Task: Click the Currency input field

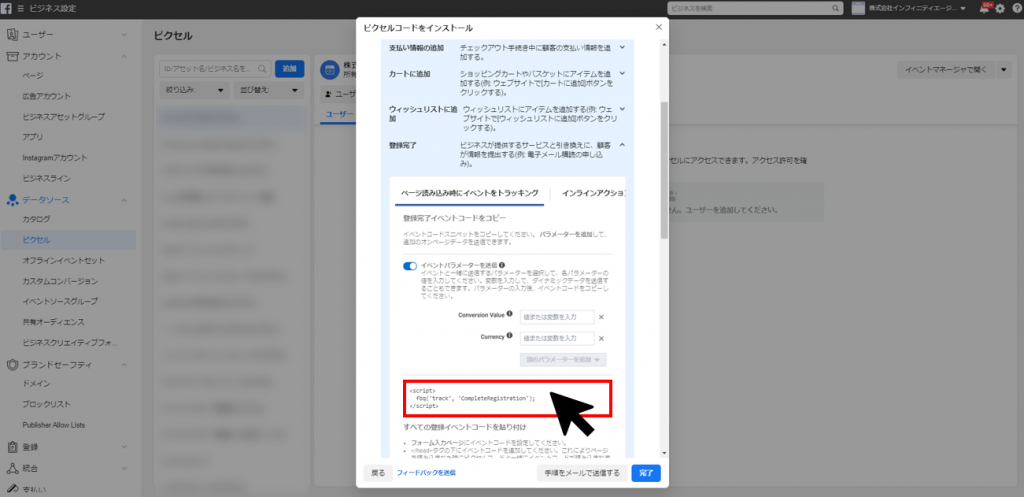Action: click(x=557, y=338)
